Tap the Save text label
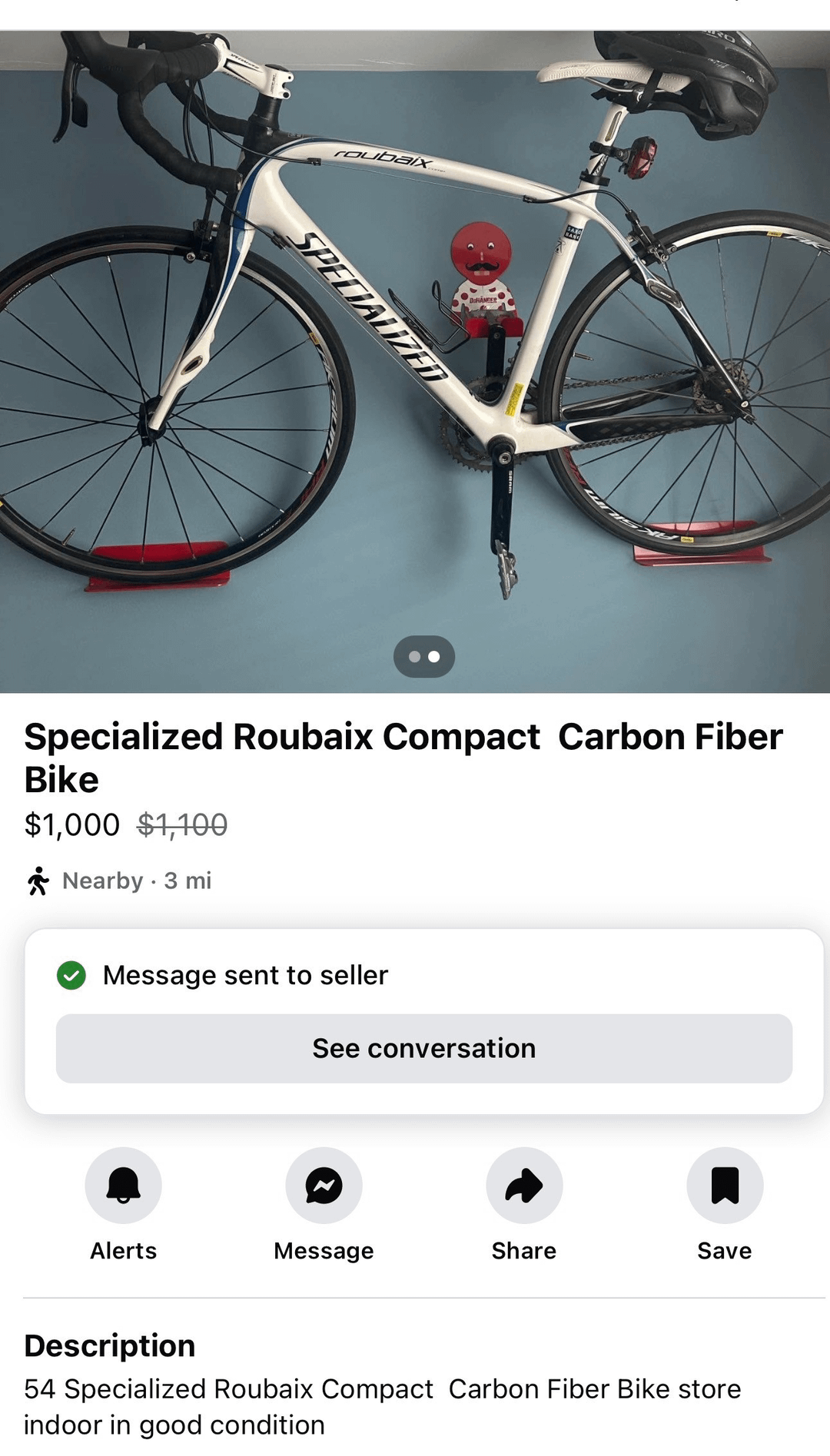This screenshot has width=830, height=1456. 725,1251
